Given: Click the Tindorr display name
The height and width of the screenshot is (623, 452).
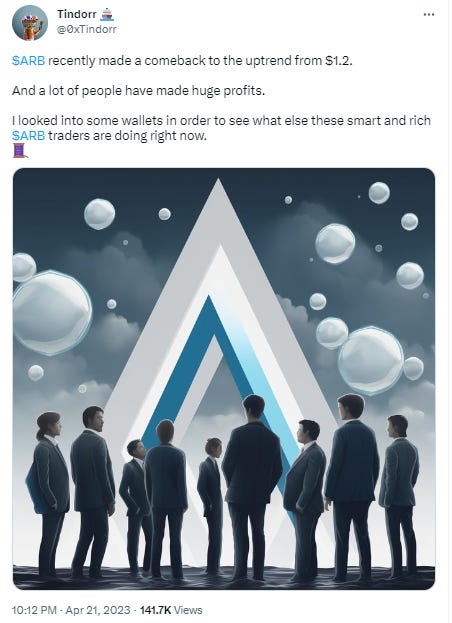Looking at the screenshot, I should pyautogui.click(x=77, y=14).
